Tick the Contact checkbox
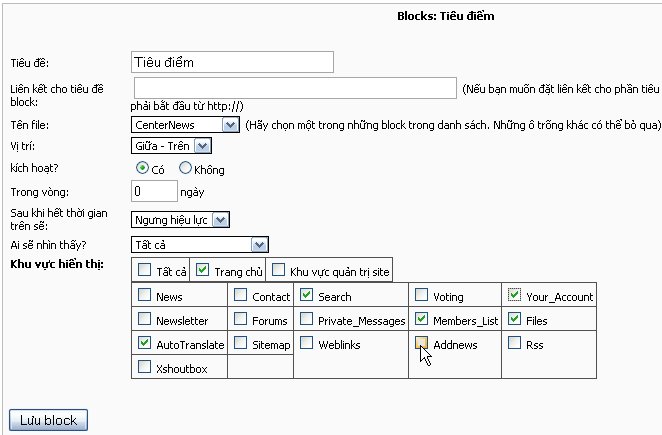Viewport: 662px width, 435px height. 240,294
